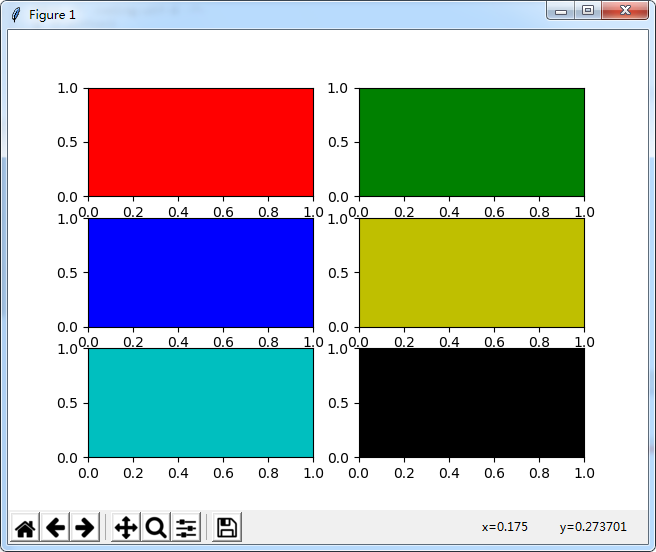The width and height of the screenshot is (656, 552).
Task: Click 0.4 x-tick label under cyan subplot
Action: click(x=178, y=473)
